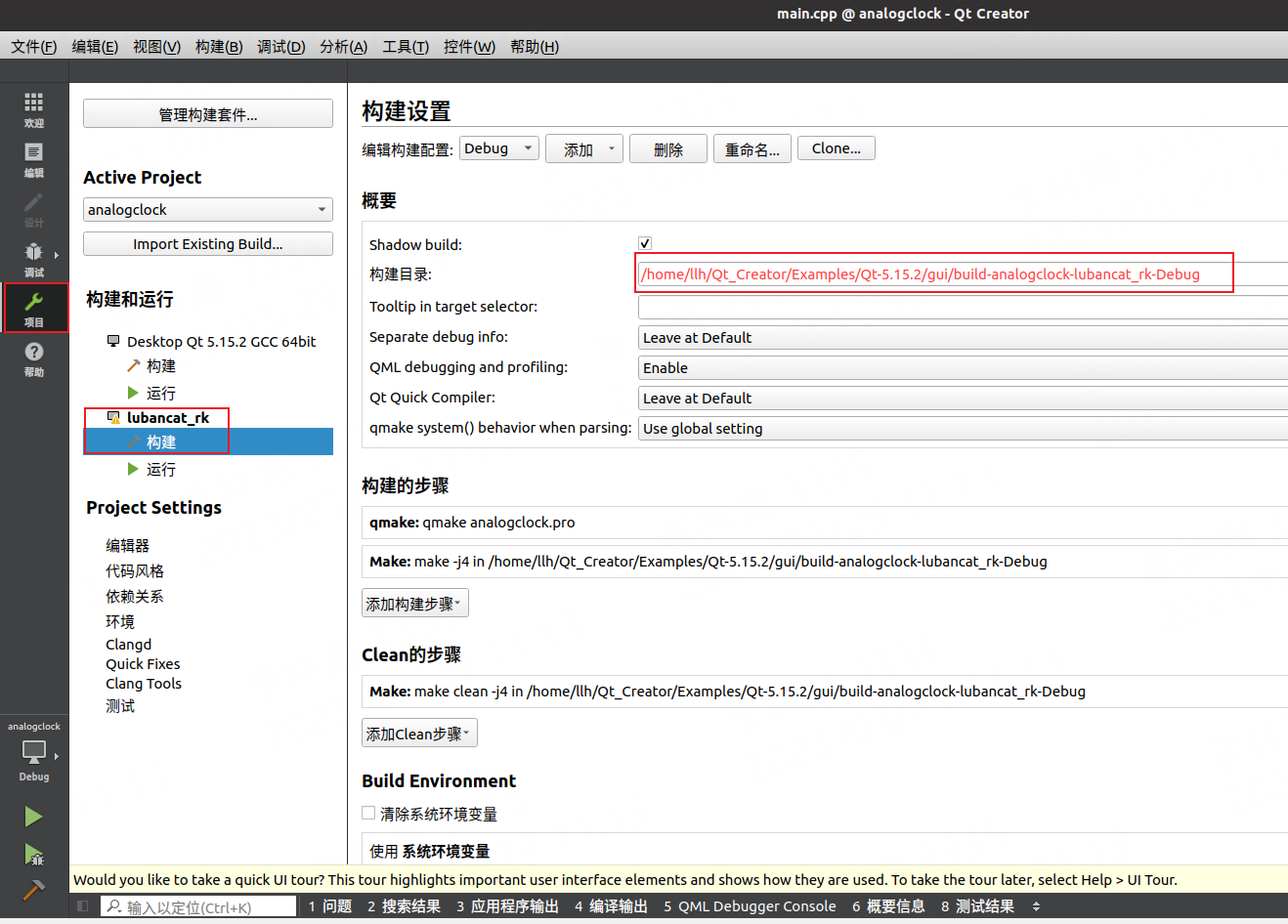Click the hammer icon next to Desktop kit's 构建
The width and height of the screenshot is (1288, 924).
134,365
